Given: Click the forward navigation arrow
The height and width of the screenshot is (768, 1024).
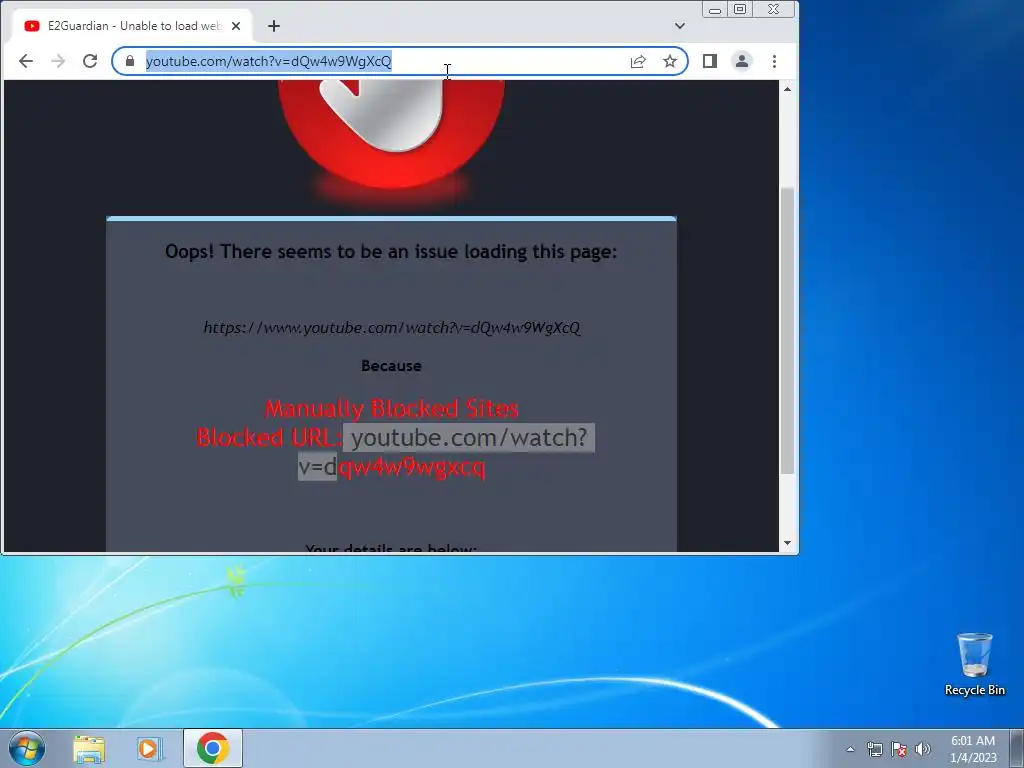Looking at the screenshot, I should pos(58,61).
